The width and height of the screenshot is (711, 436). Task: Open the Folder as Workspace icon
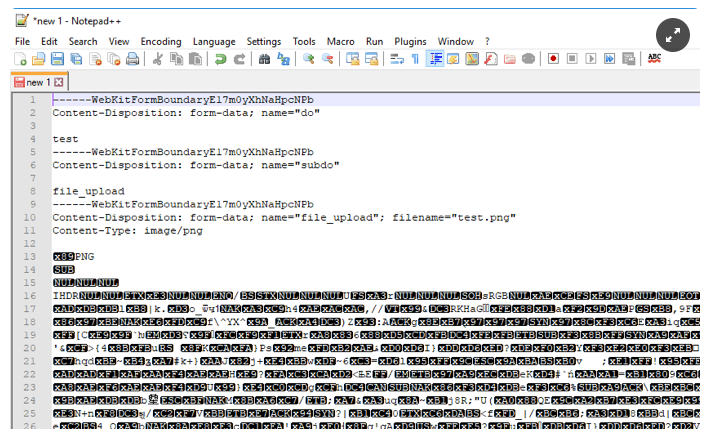[510, 59]
